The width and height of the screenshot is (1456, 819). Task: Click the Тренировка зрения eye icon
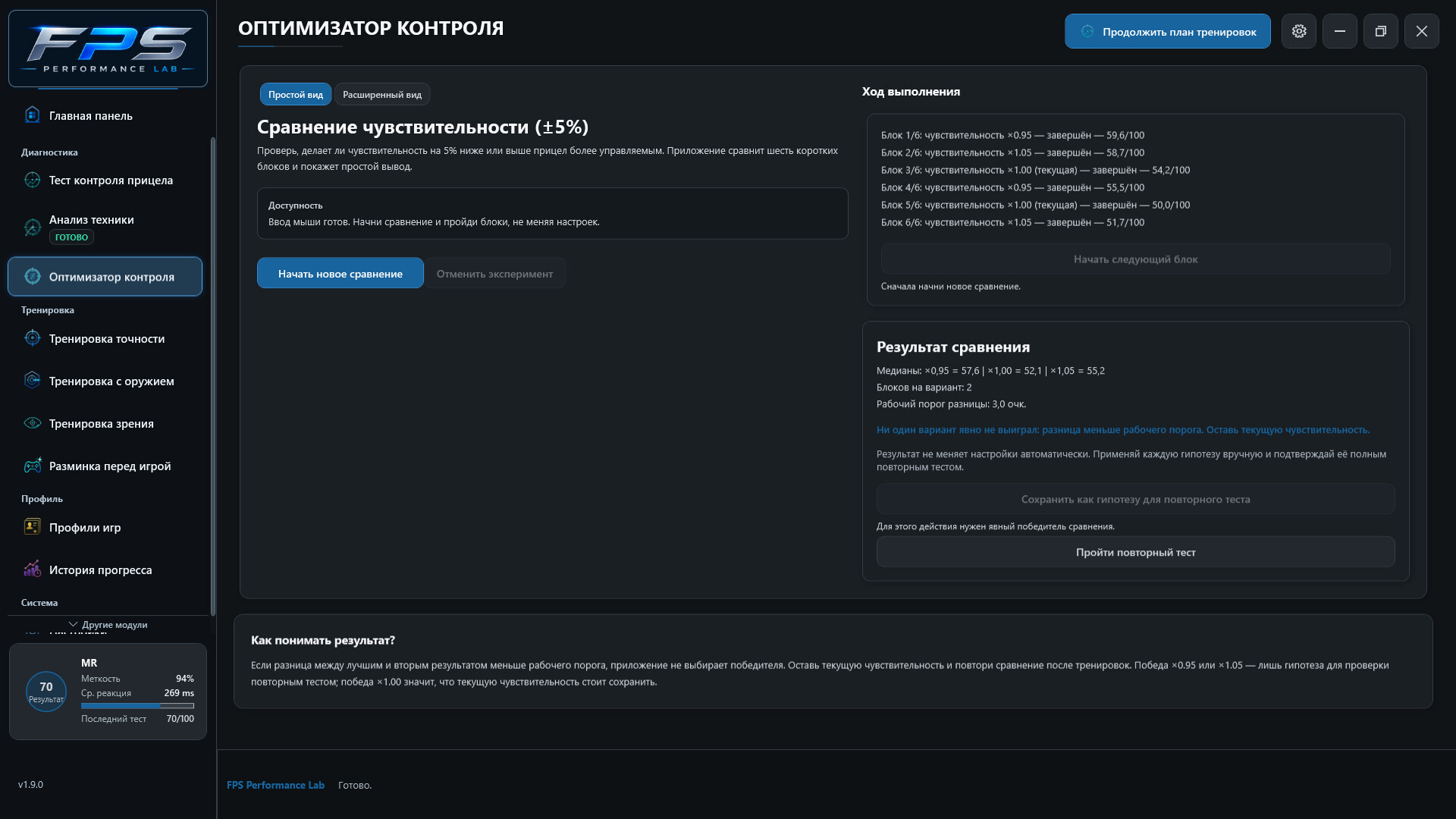pyautogui.click(x=32, y=423)
